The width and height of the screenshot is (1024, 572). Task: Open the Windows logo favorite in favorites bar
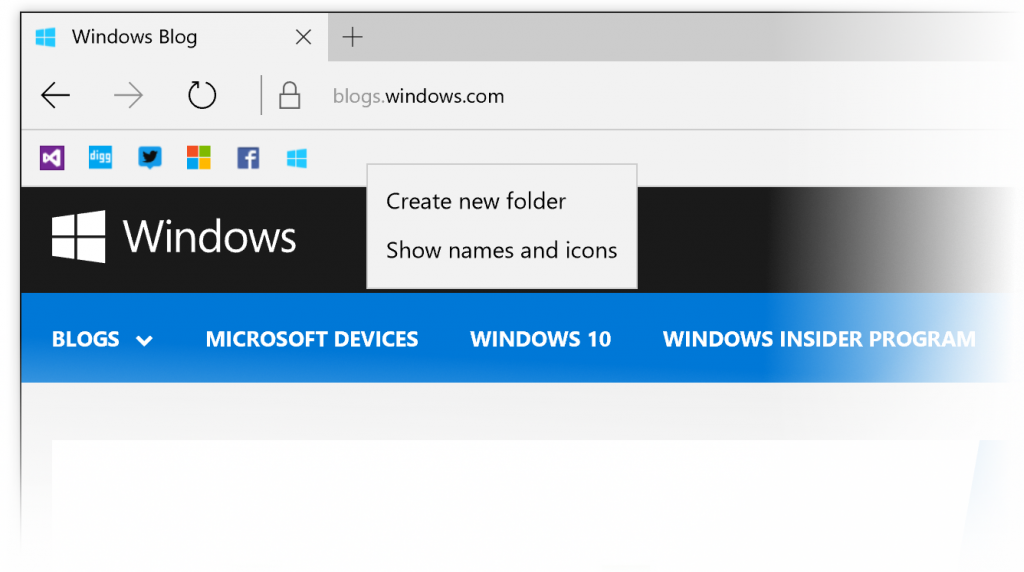coord(297,158)
